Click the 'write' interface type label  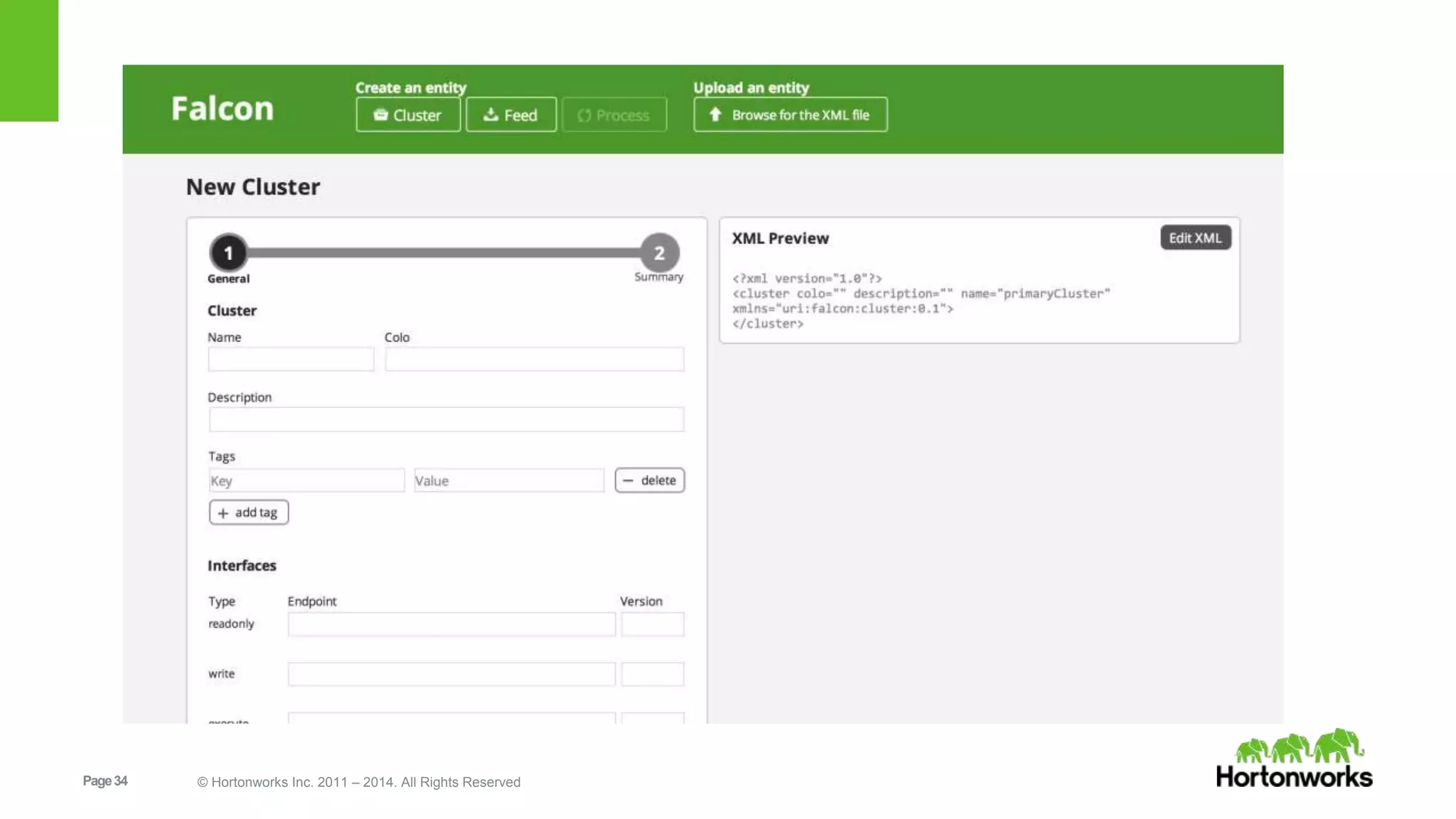[221, 673]
